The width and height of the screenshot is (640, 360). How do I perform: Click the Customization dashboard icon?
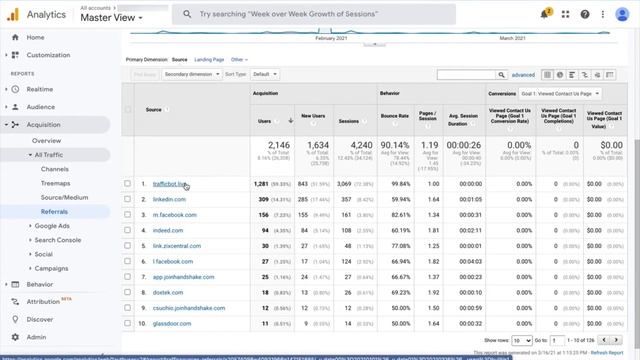tap(16, 55)
